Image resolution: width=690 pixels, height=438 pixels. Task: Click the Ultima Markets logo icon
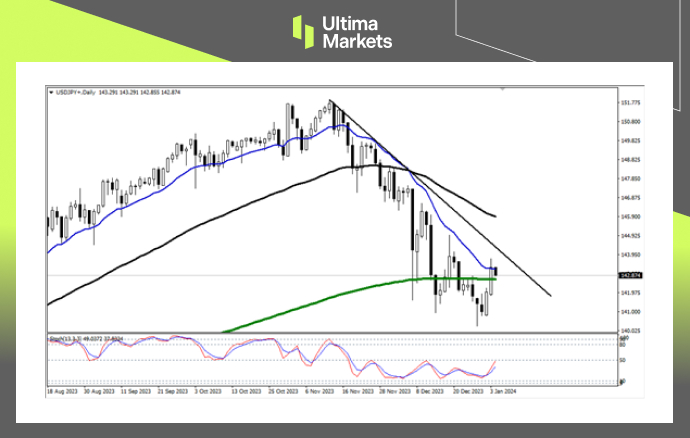pyautogui.click(x=304, y=31)
